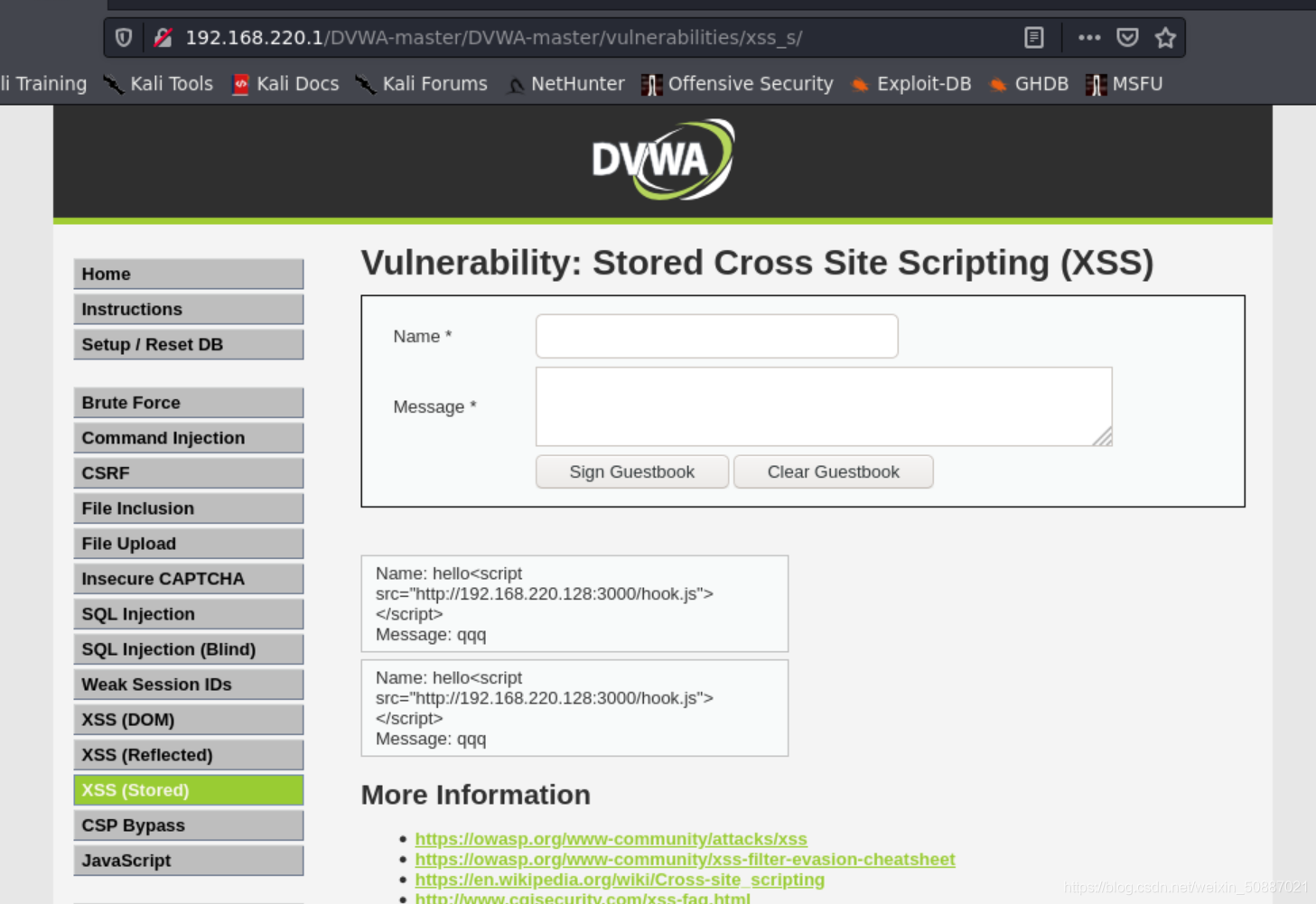
Task: Click into the Name input field
Action: tap(716, 336)
